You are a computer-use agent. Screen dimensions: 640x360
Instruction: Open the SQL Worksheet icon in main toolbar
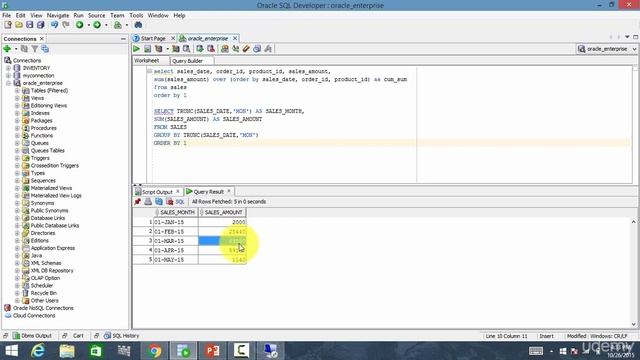(x=118, y=25)
